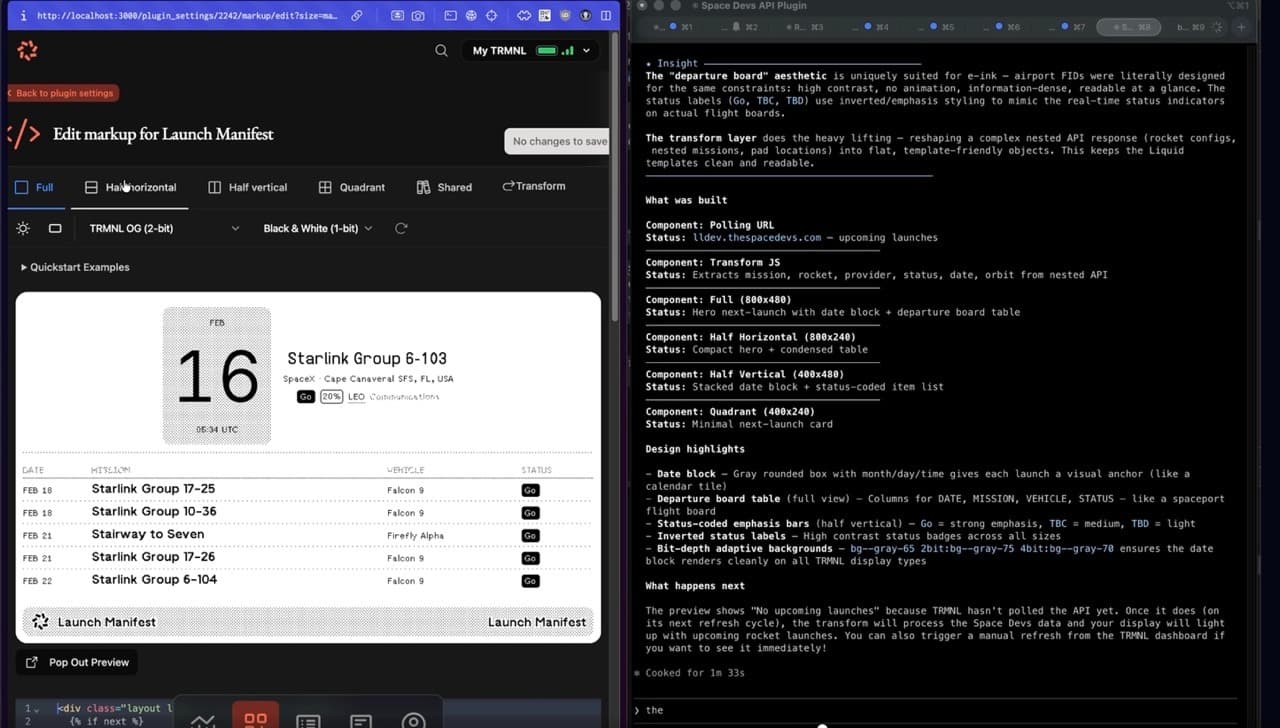This screenshot has height=728, width=1280.
Task: Click the Stairway to Seven mission row
Action: click(307, 535)
